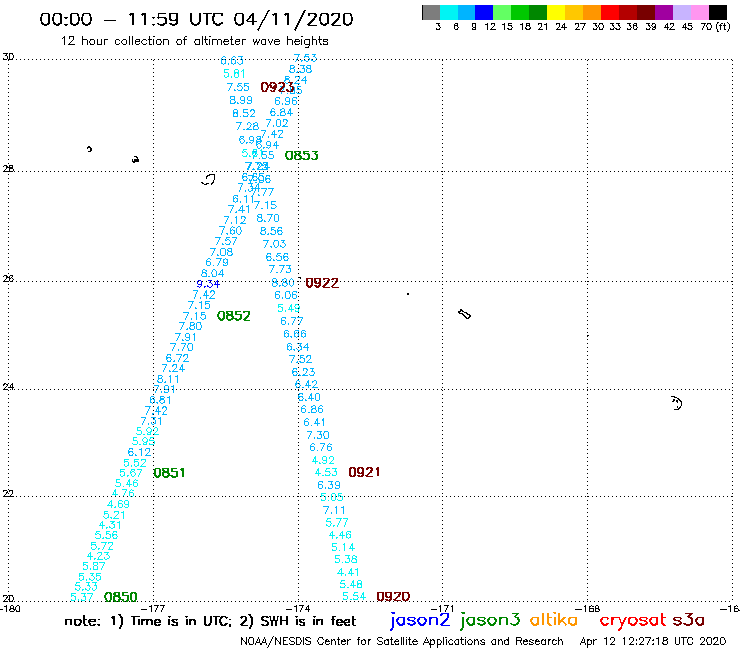The height and width of the screenshot is (650, 740).
Task: Click the 6.63 wave height value
Action: point(232,60)
